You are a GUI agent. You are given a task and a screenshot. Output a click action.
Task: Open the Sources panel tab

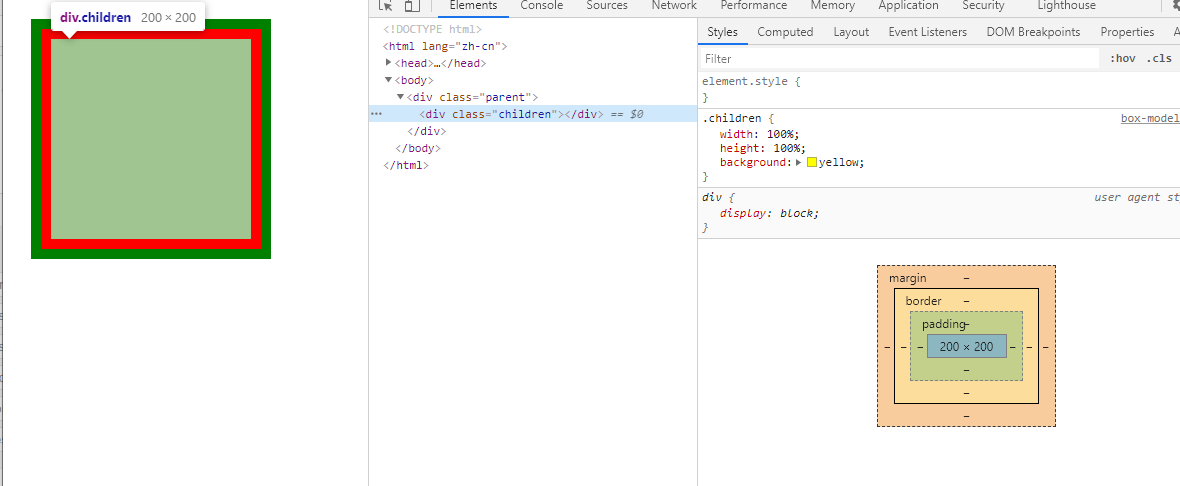coord(607,5)
